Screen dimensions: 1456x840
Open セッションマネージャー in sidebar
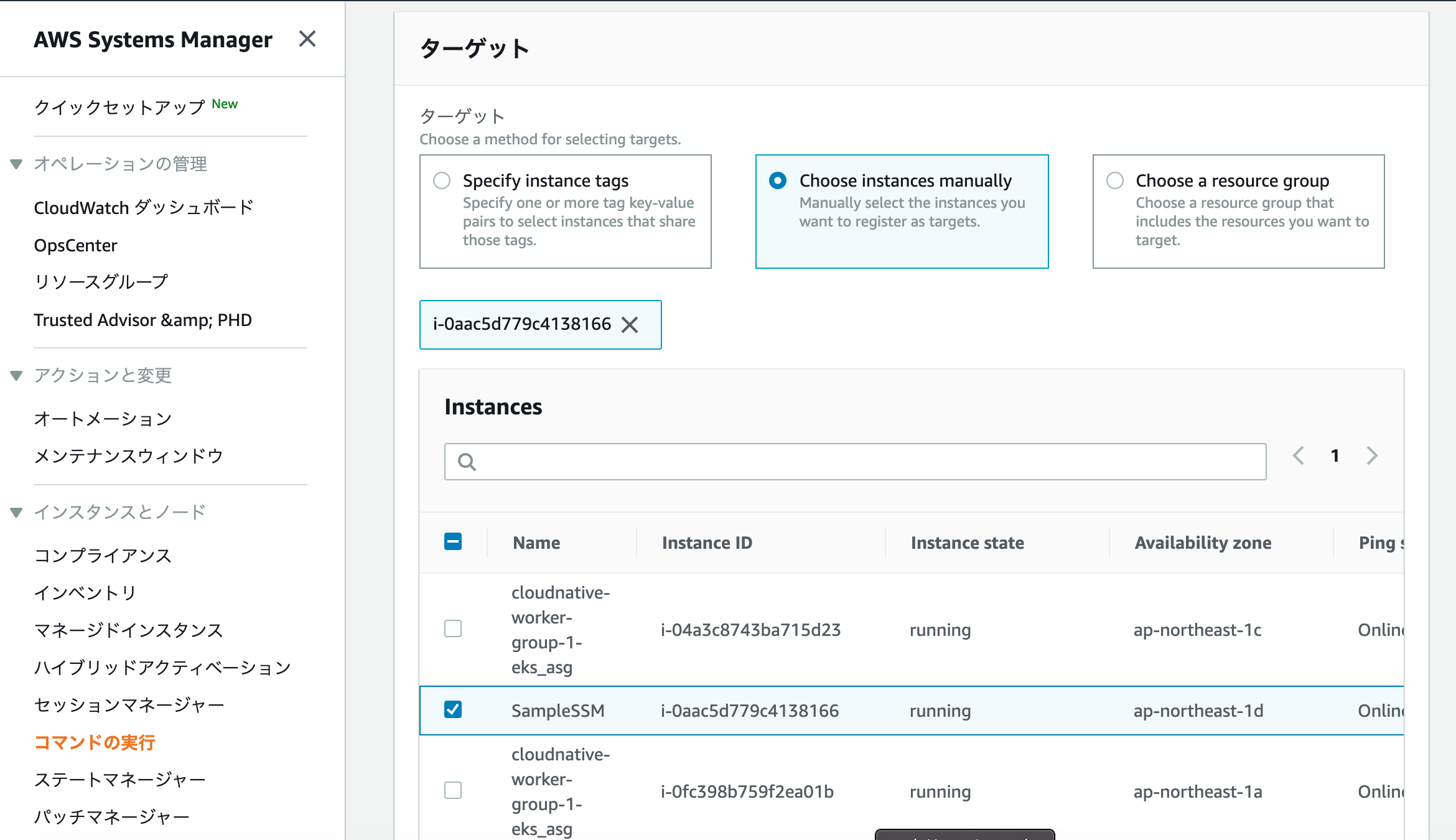coord(129,705)
